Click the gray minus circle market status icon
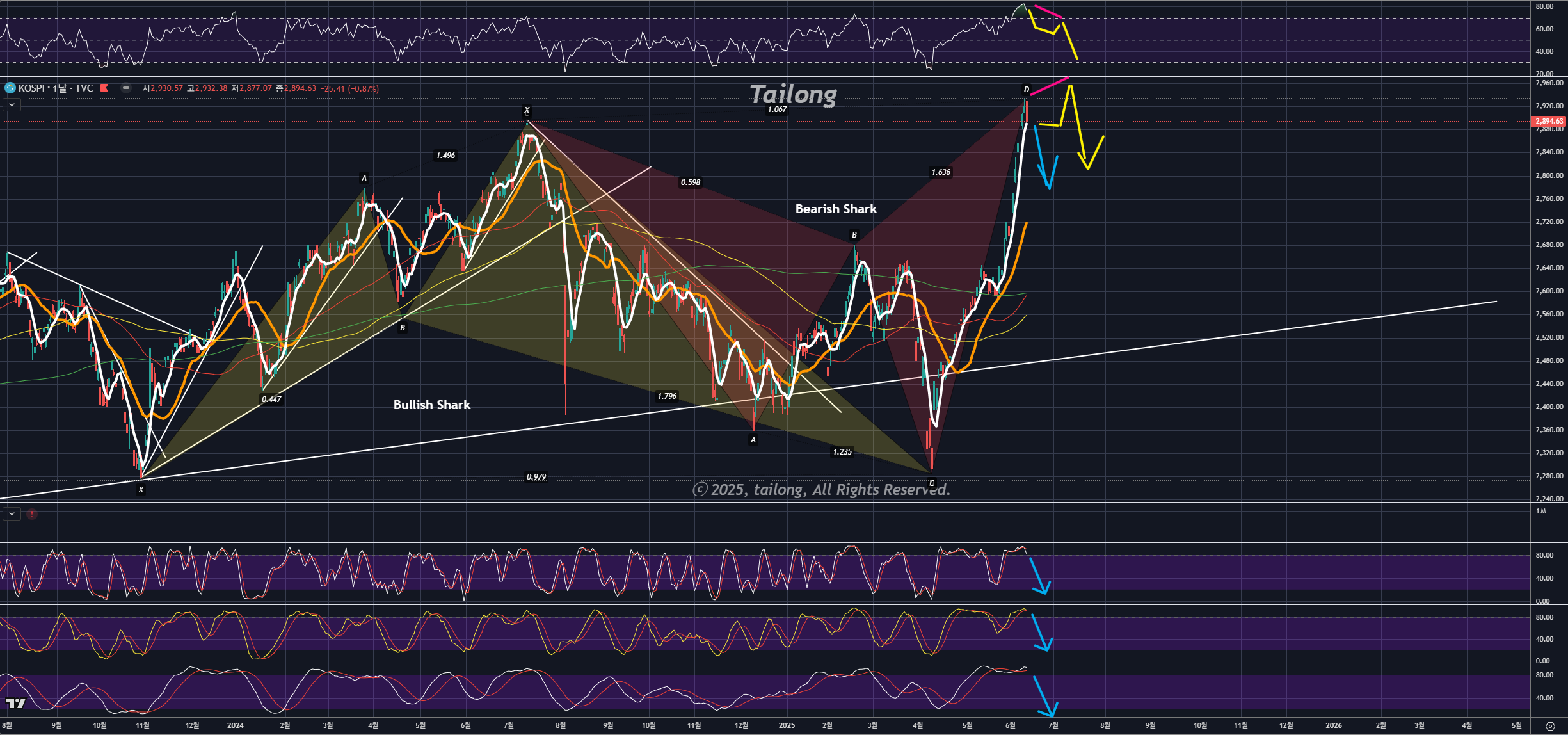The width and height of the screenshot is (1568, 735). coord(126,88)
